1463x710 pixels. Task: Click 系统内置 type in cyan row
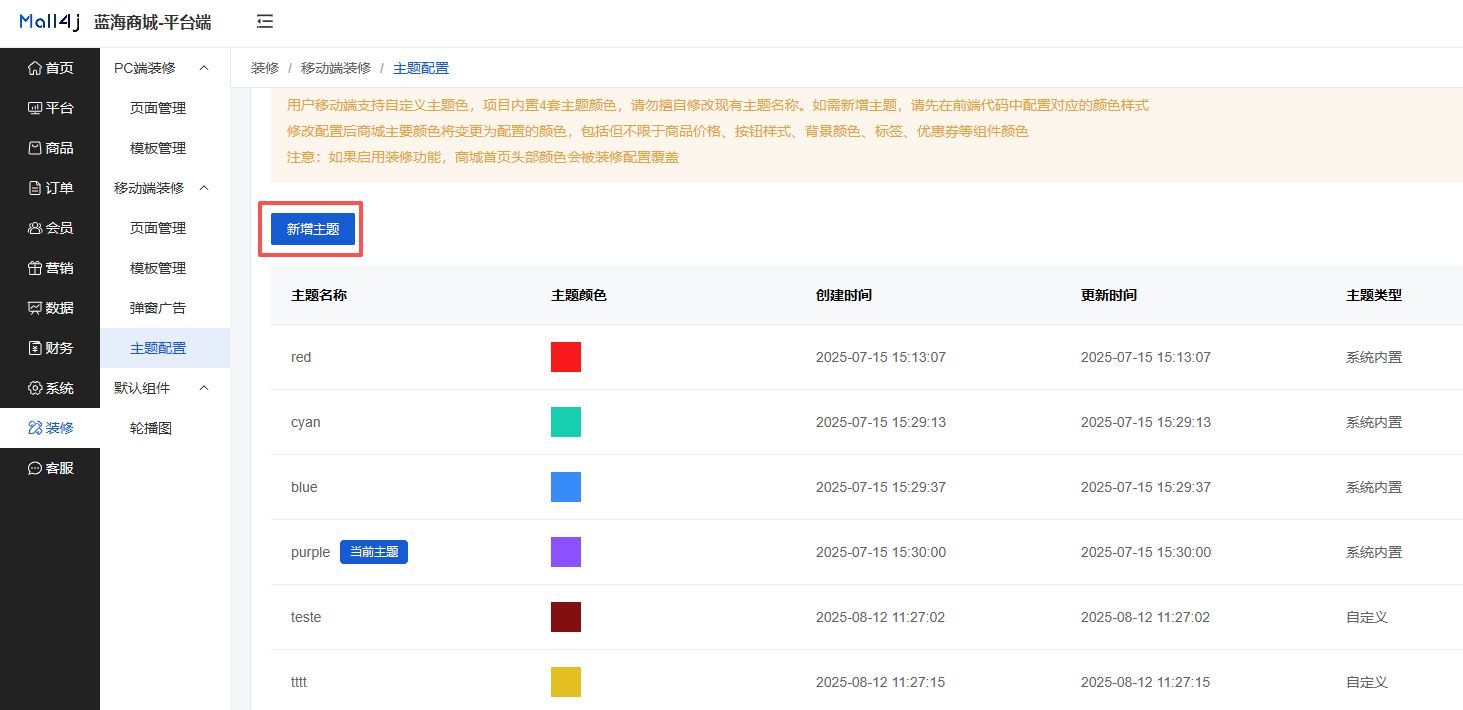(x=1374, y=422)
